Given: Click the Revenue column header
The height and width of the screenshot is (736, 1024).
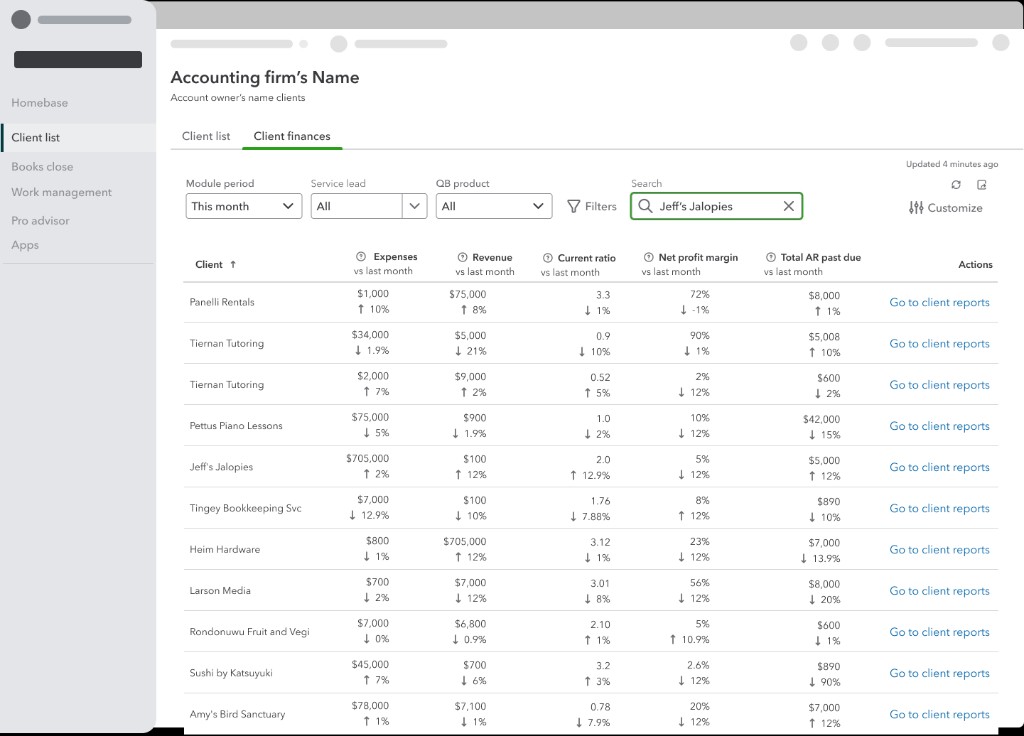Looking at the screenshot, I should [x=492, y=257].
